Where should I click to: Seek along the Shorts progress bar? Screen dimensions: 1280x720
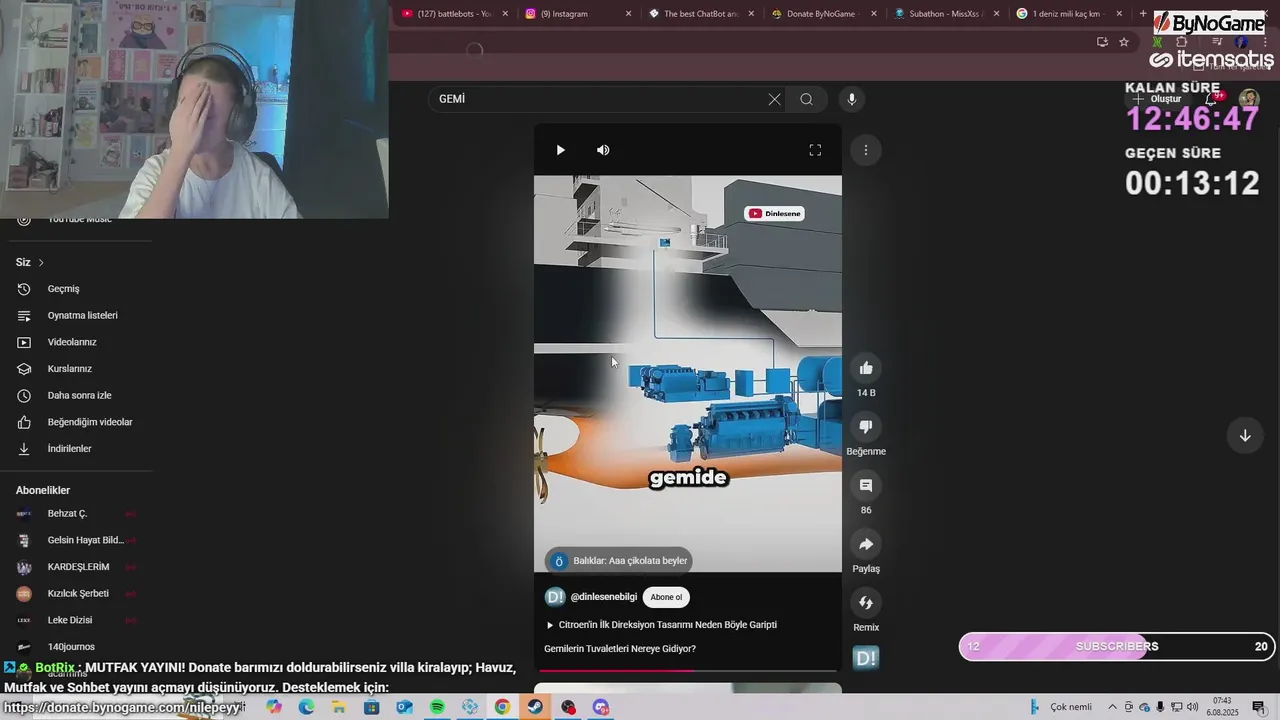(x=688, y=671)
